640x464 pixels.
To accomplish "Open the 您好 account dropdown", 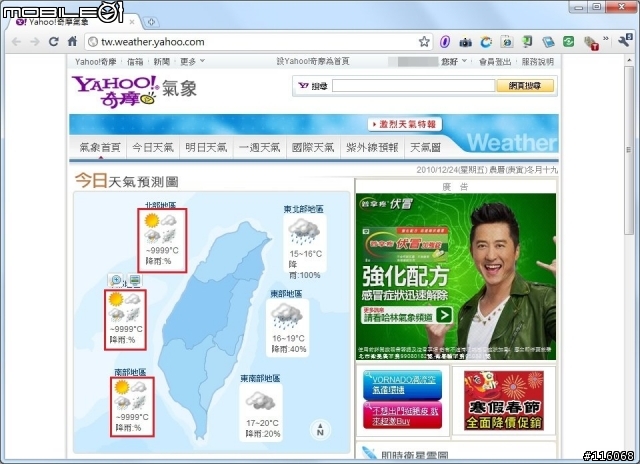I will pyautogui.click(x=453, y=62).
